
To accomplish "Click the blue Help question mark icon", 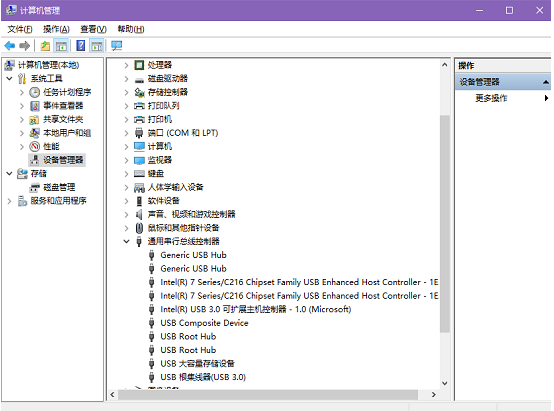I will 81,46.
